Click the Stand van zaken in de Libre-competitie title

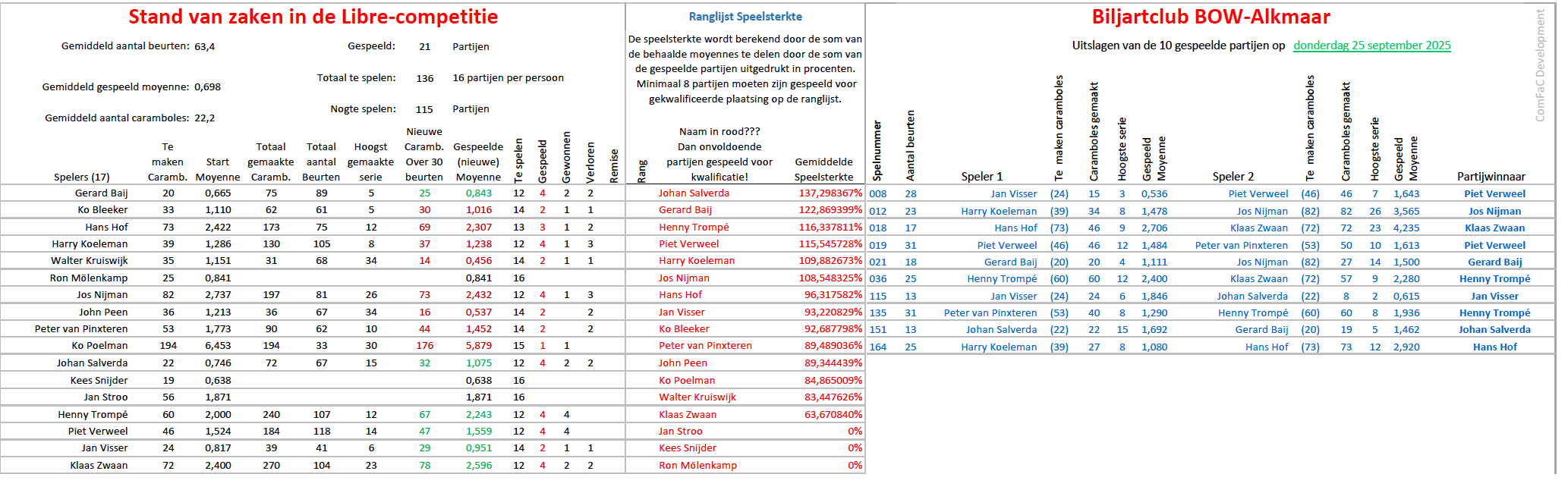(x=313, y=17)
